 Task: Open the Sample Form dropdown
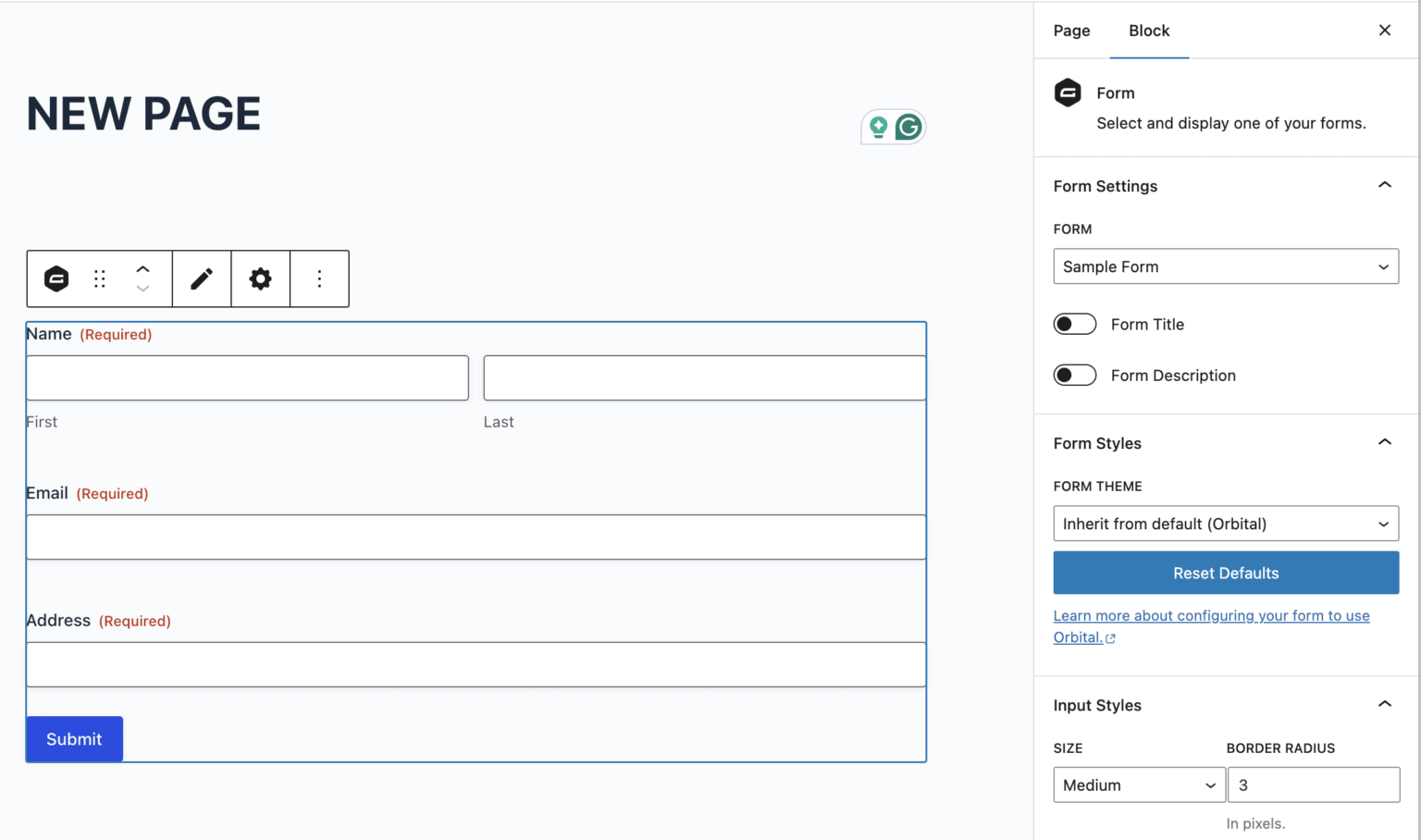click(x=1226, y=266)
